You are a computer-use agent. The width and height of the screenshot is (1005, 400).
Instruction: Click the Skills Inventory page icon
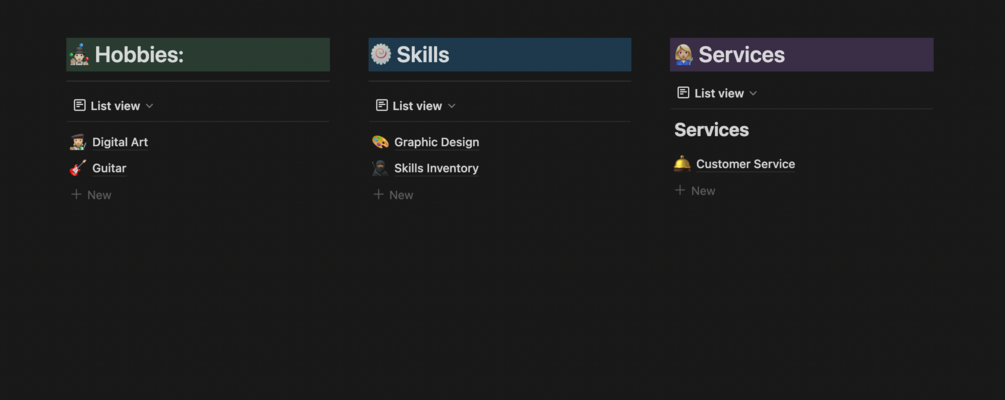pyautogui.click(x=380, y=168)
